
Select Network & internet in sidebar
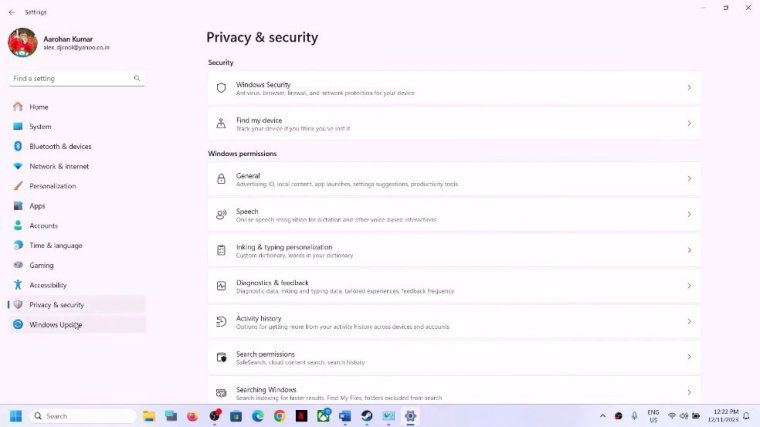point(59,166)
